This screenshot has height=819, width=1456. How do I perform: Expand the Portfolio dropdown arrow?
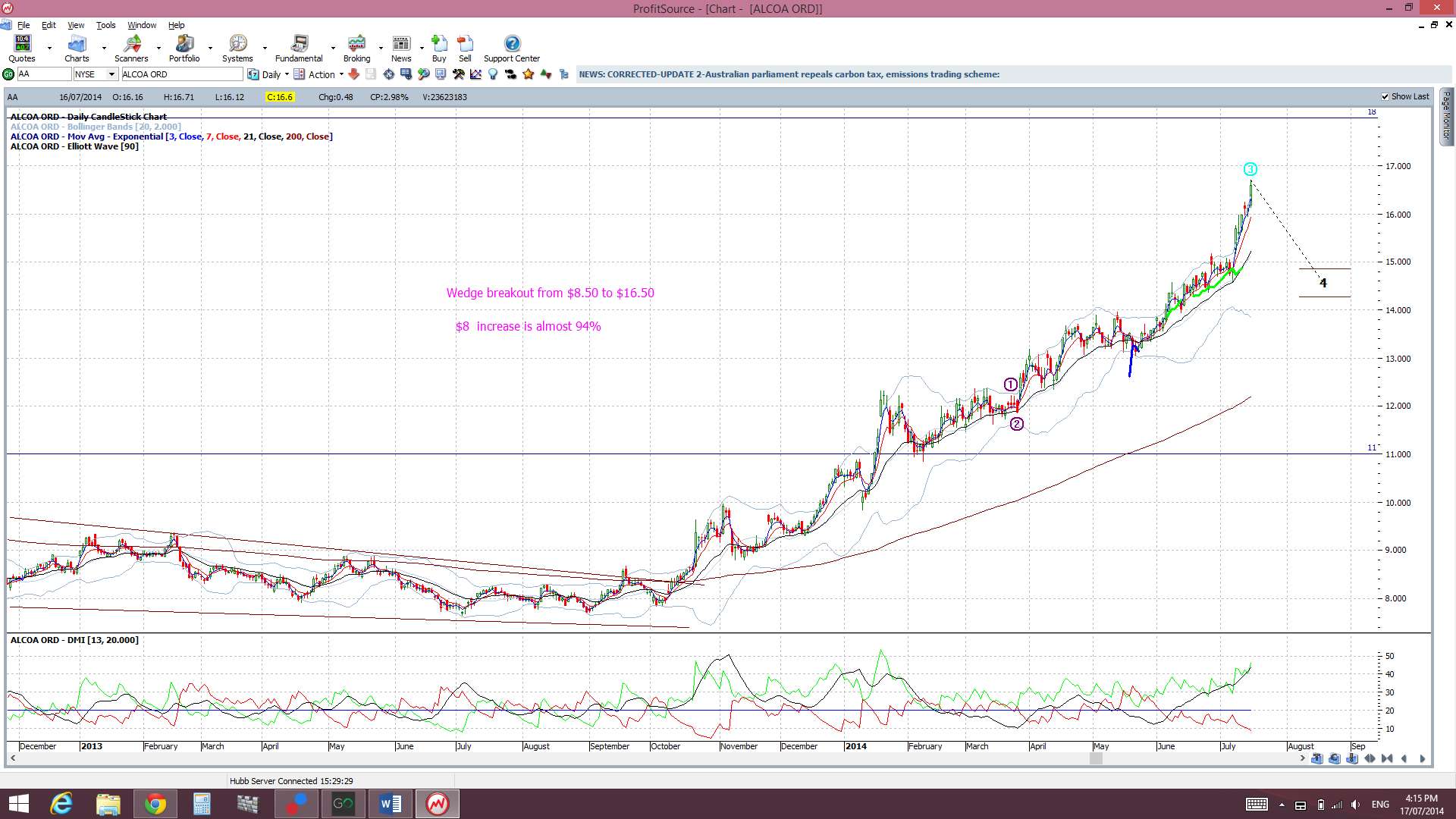tap(210, 49)
